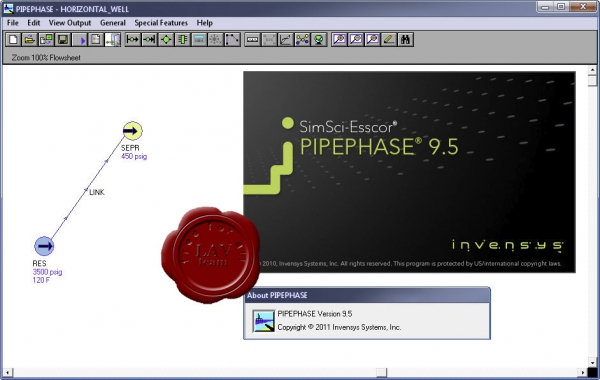600x380 pixels.
Task: Open an existing simulation file
Action: click(30, 39)
